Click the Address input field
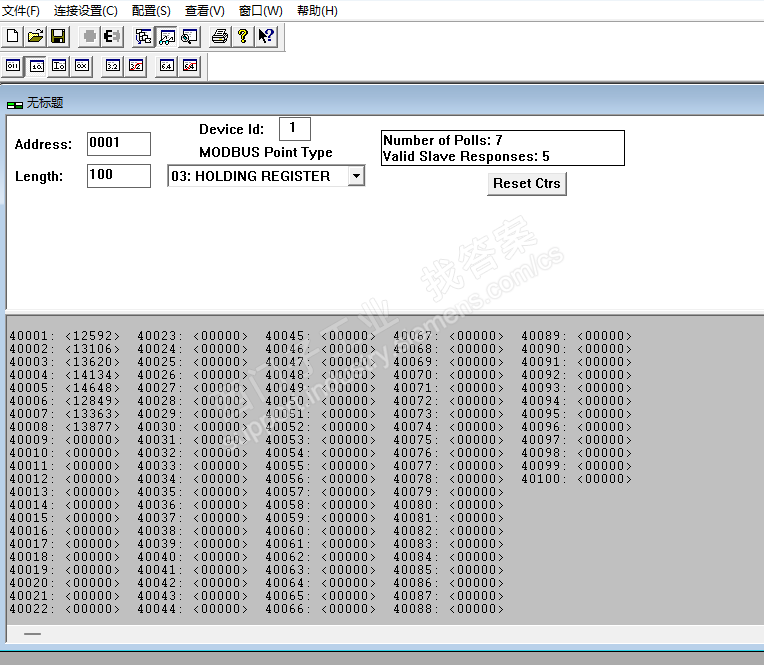 pyautogui.click(x=119, y=144)
